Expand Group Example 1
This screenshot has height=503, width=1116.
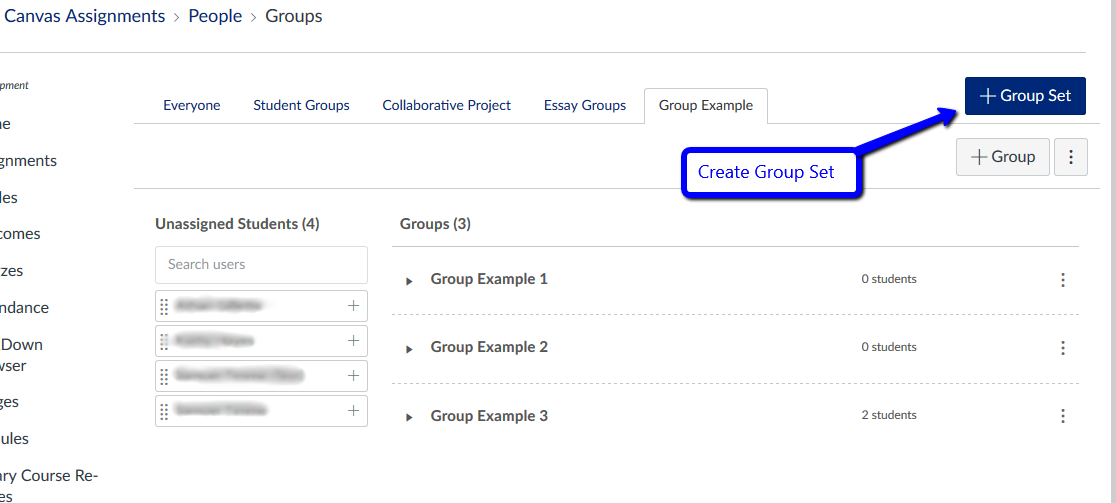[409, 281]
